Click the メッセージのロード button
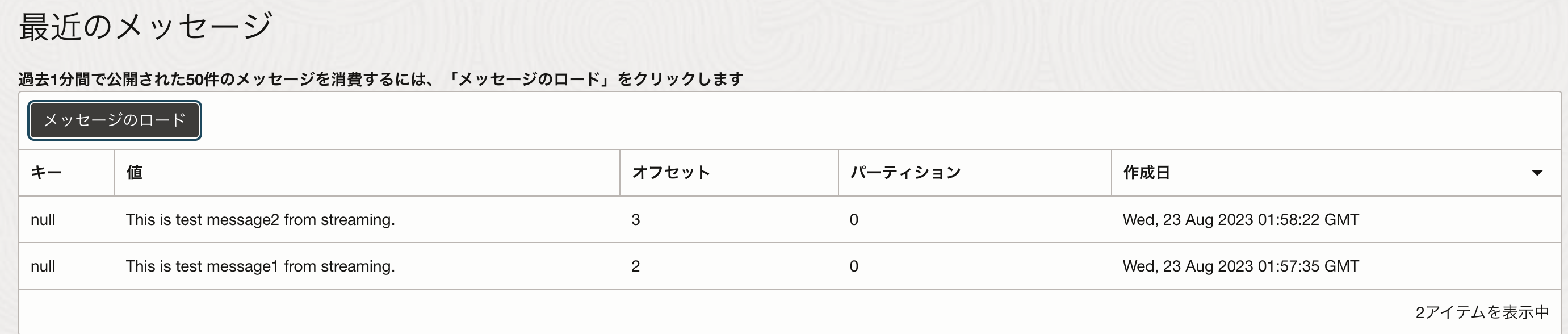The image size is (1568, 334). (114, 120)
